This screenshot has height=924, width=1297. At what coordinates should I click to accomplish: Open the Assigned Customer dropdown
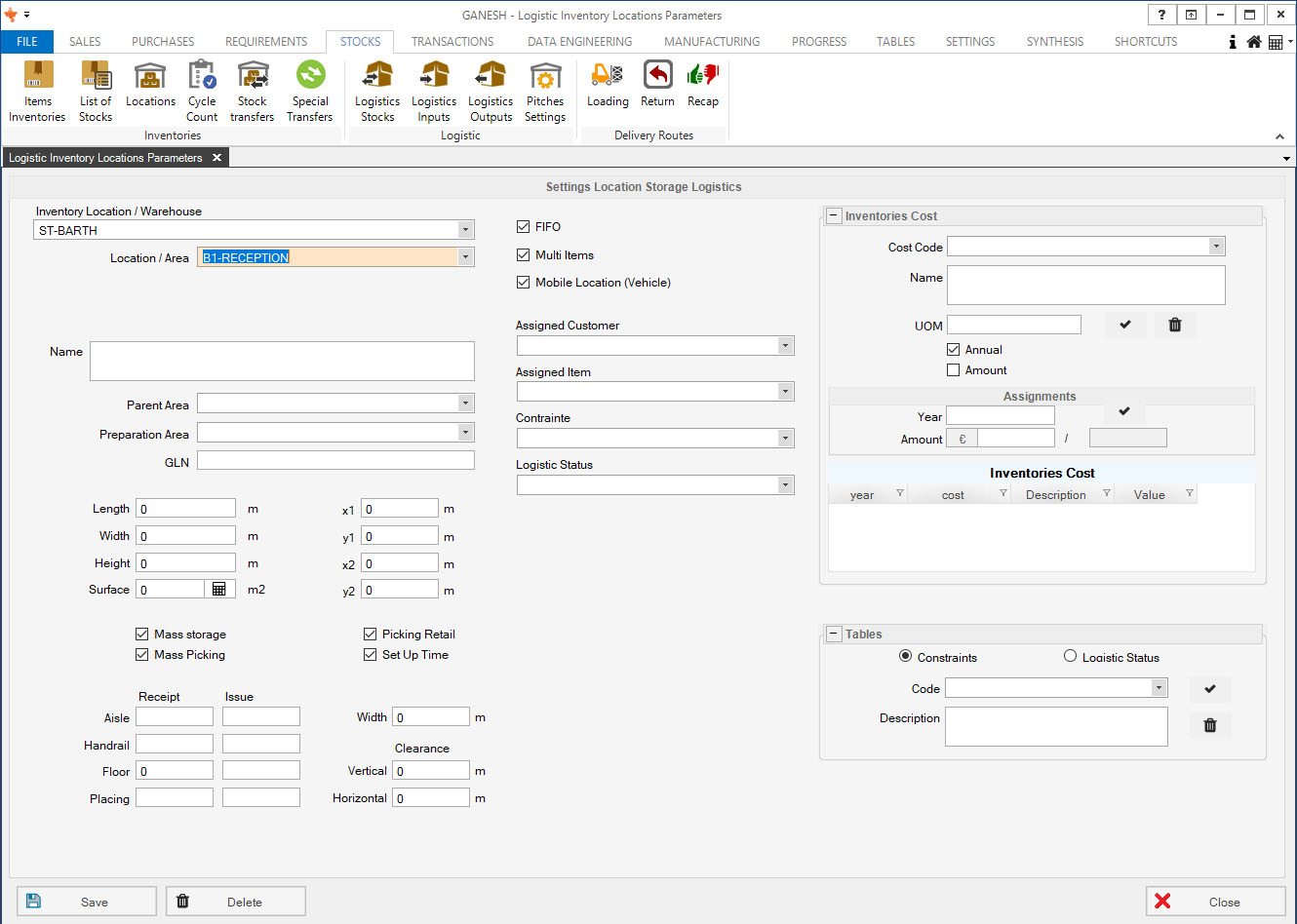coord(785,346)
